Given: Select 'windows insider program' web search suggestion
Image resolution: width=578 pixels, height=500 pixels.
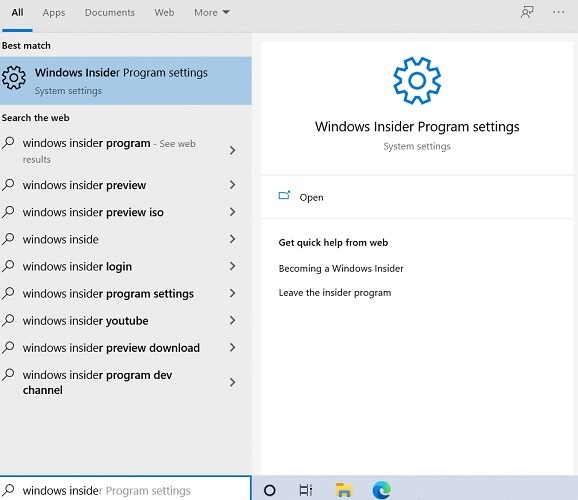Looking at the screenshot, I should click(109, 150).
